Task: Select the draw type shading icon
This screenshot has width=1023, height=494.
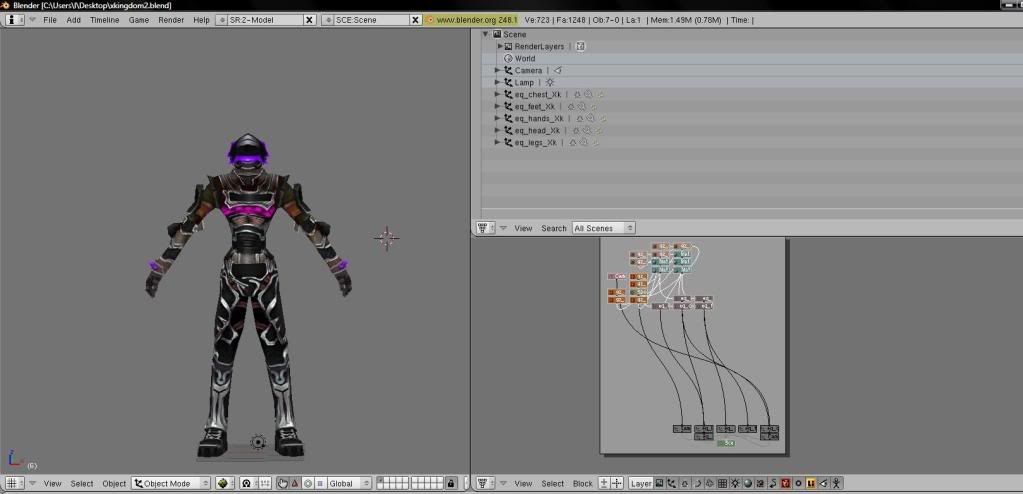Action: [x=223, y=483]
